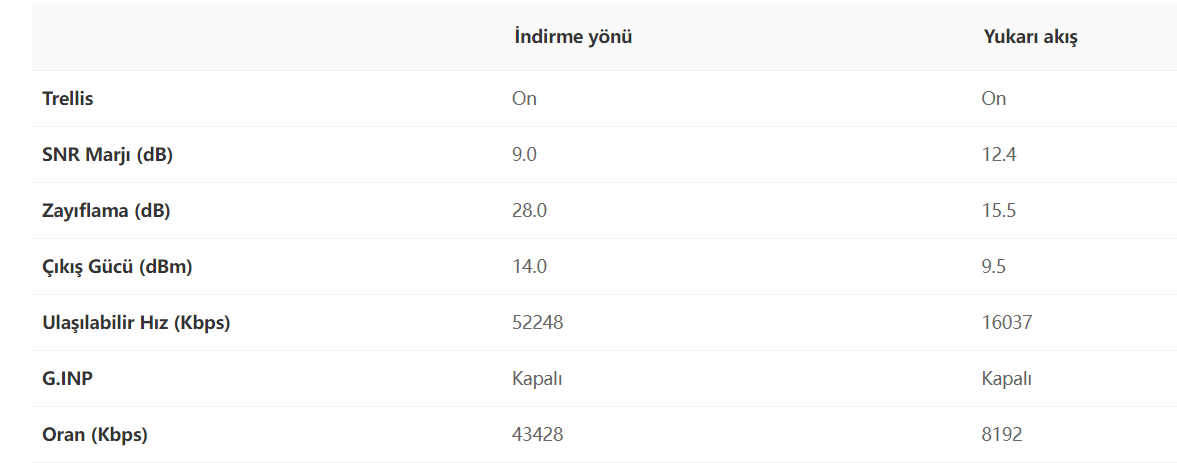Select the Trellis row label
Viewport: 1177px width, 463px height.
pyautogui.click(x=68, y=98)
